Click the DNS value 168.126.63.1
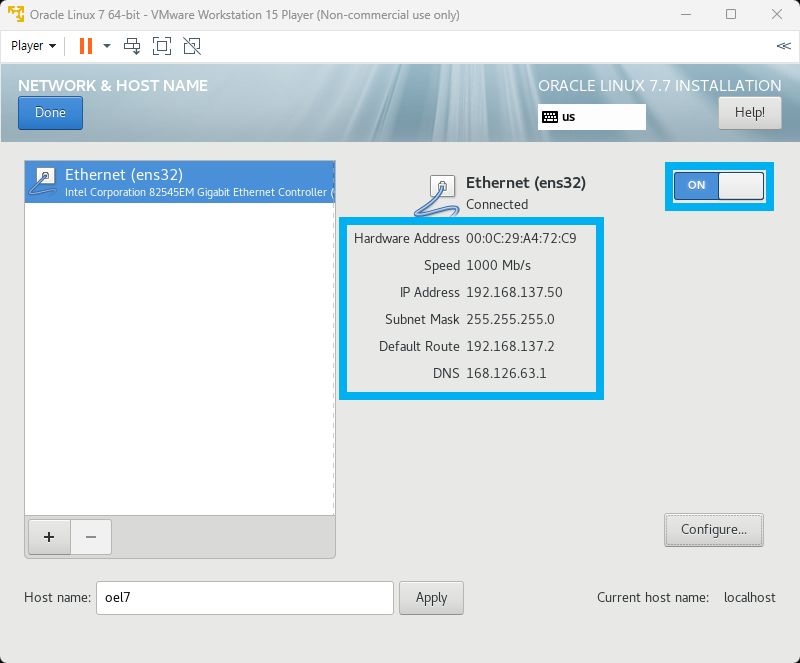Screen dimensions: 800x663 [506, 374]
